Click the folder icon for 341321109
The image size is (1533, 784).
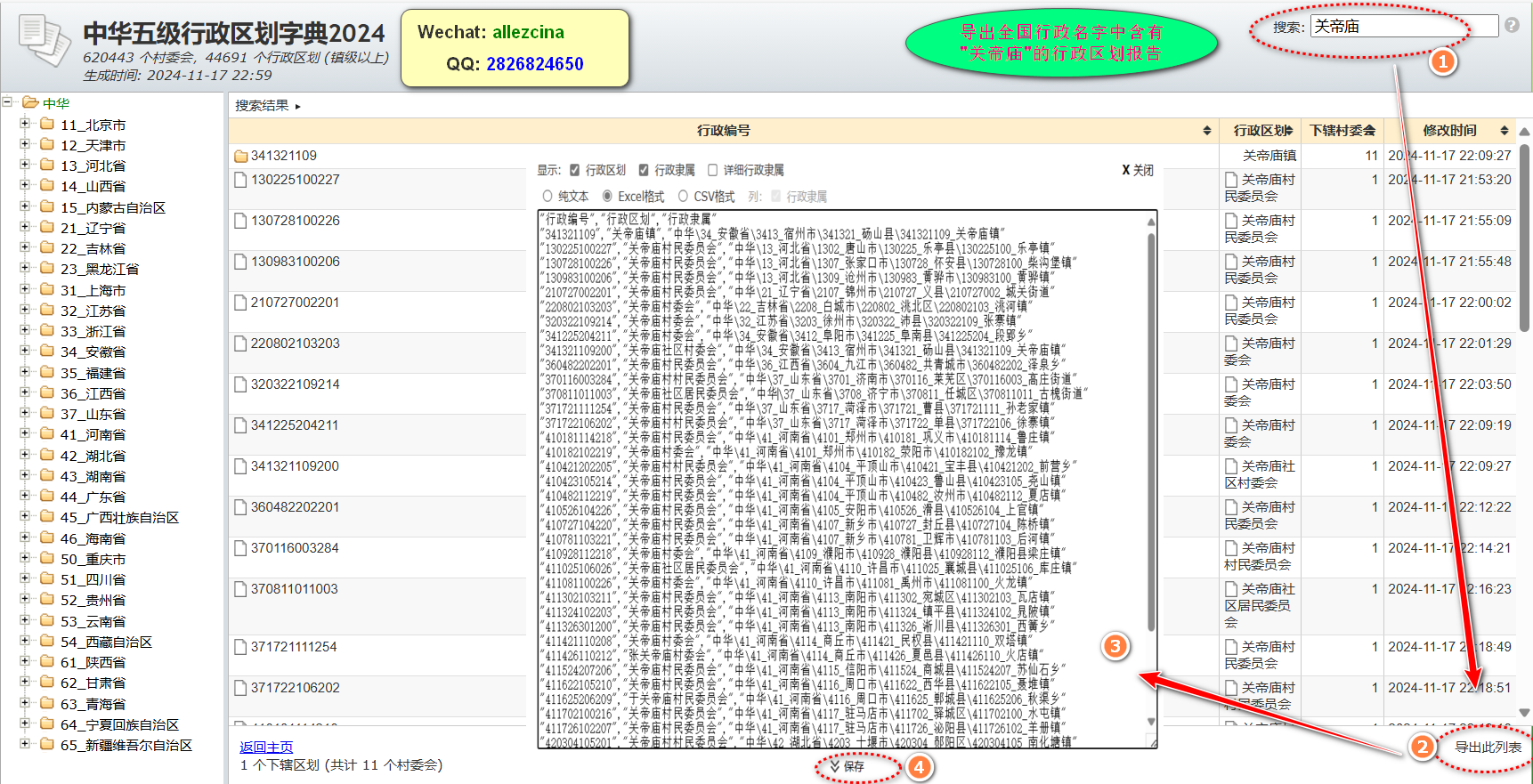(240, 157)
